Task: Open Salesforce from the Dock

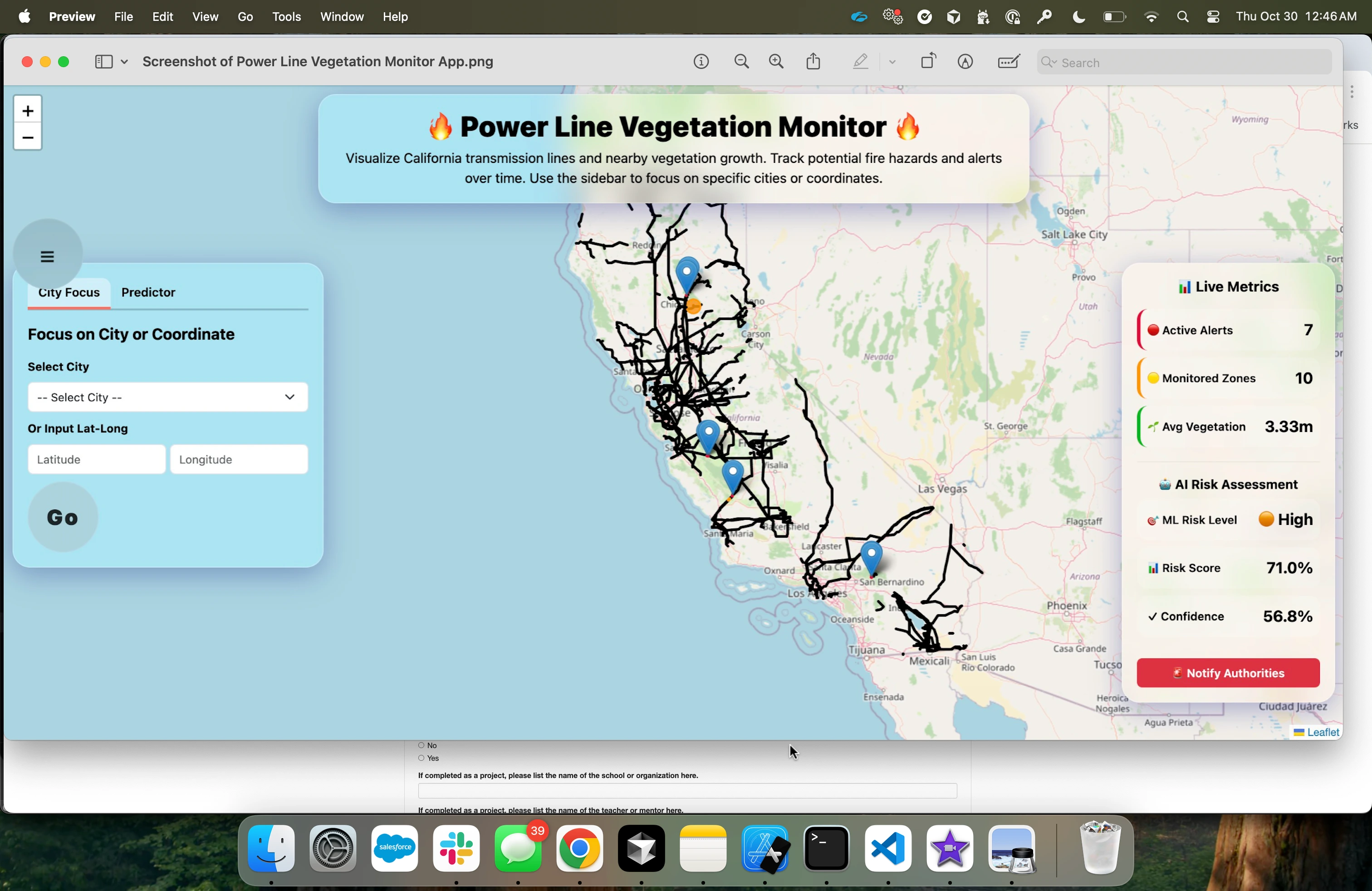Action: pyautogui.click(x=395, y=848)
